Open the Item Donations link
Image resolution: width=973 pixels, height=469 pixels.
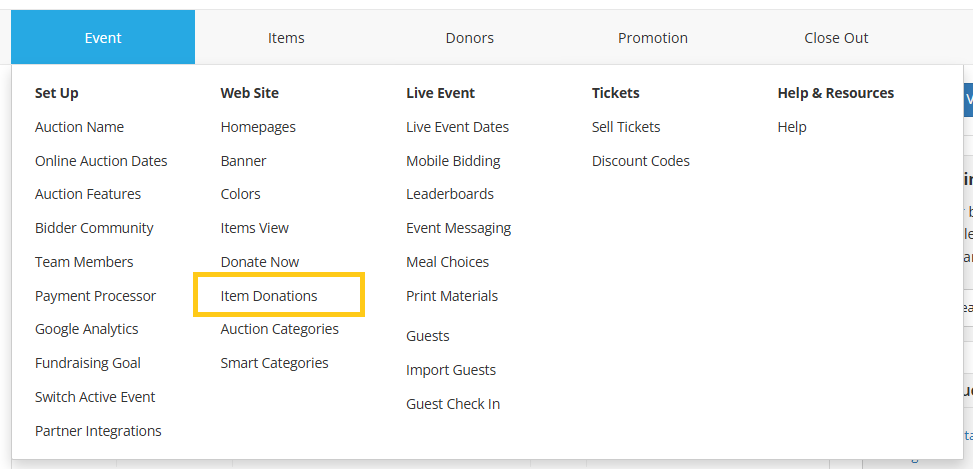point(269,296)
